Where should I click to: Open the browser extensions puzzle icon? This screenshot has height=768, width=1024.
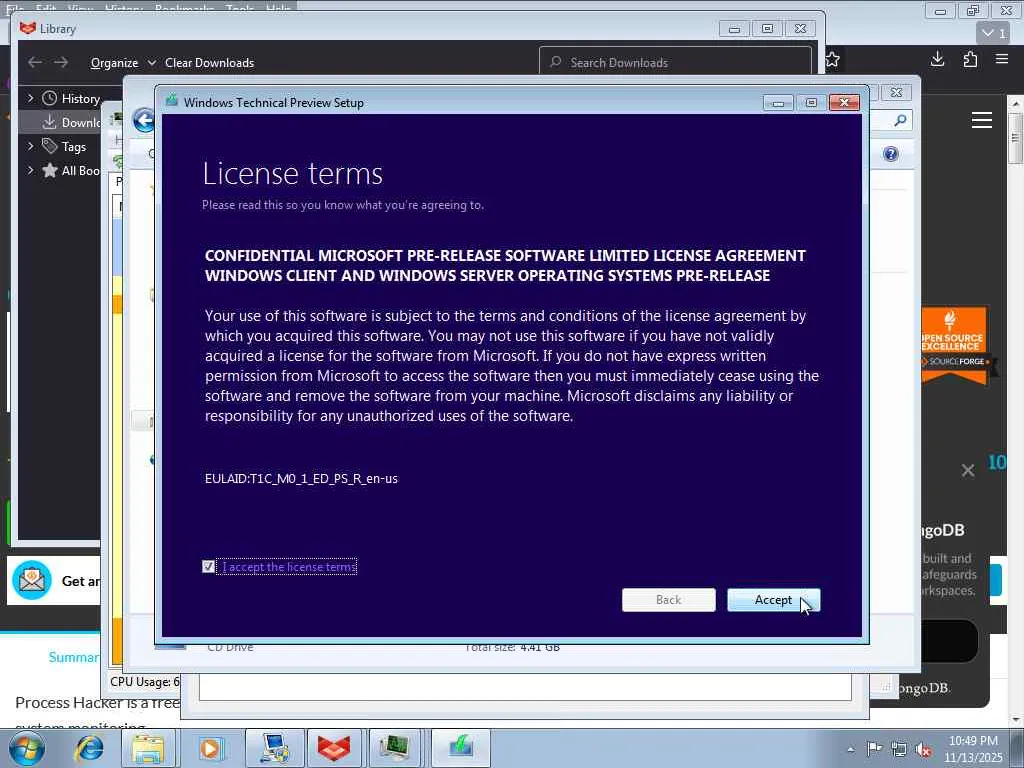click(970, 59)
